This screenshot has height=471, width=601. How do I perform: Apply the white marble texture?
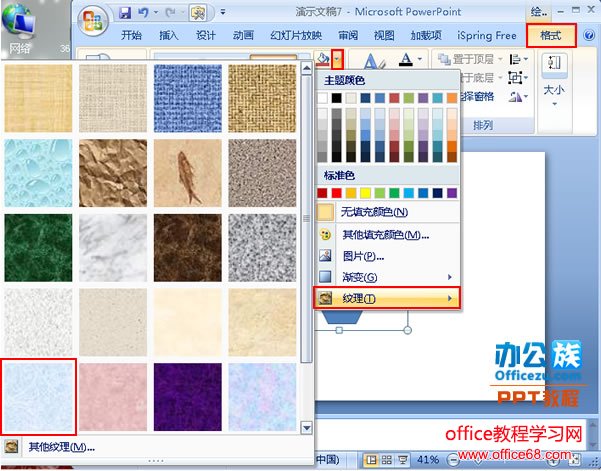click(113, 248)
